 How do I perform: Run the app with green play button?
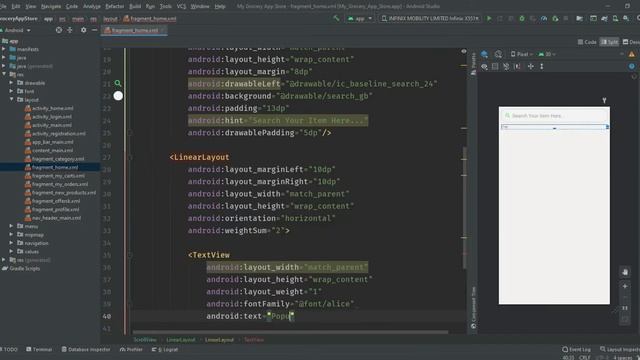coord(489,18)
